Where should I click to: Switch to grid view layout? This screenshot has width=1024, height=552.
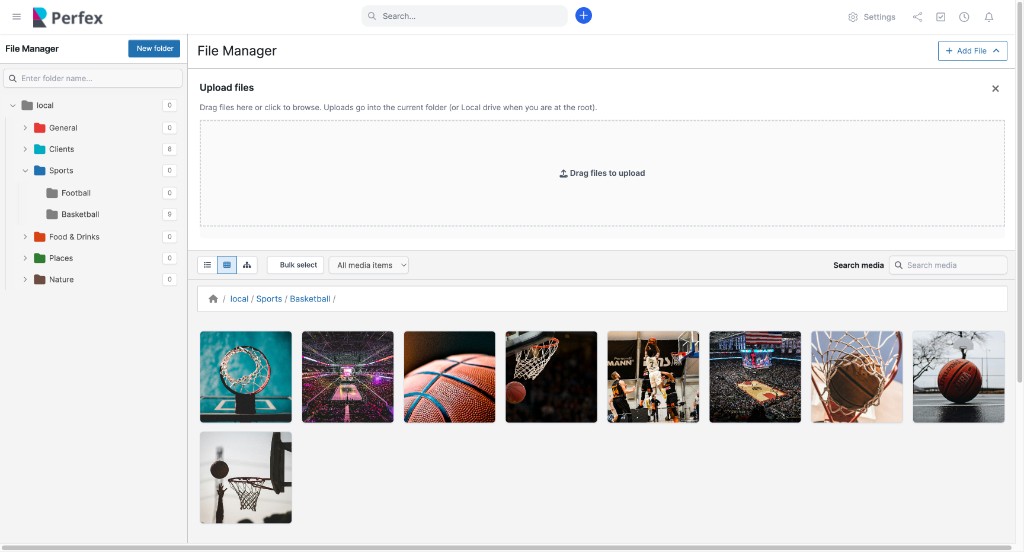click(227, 265)
